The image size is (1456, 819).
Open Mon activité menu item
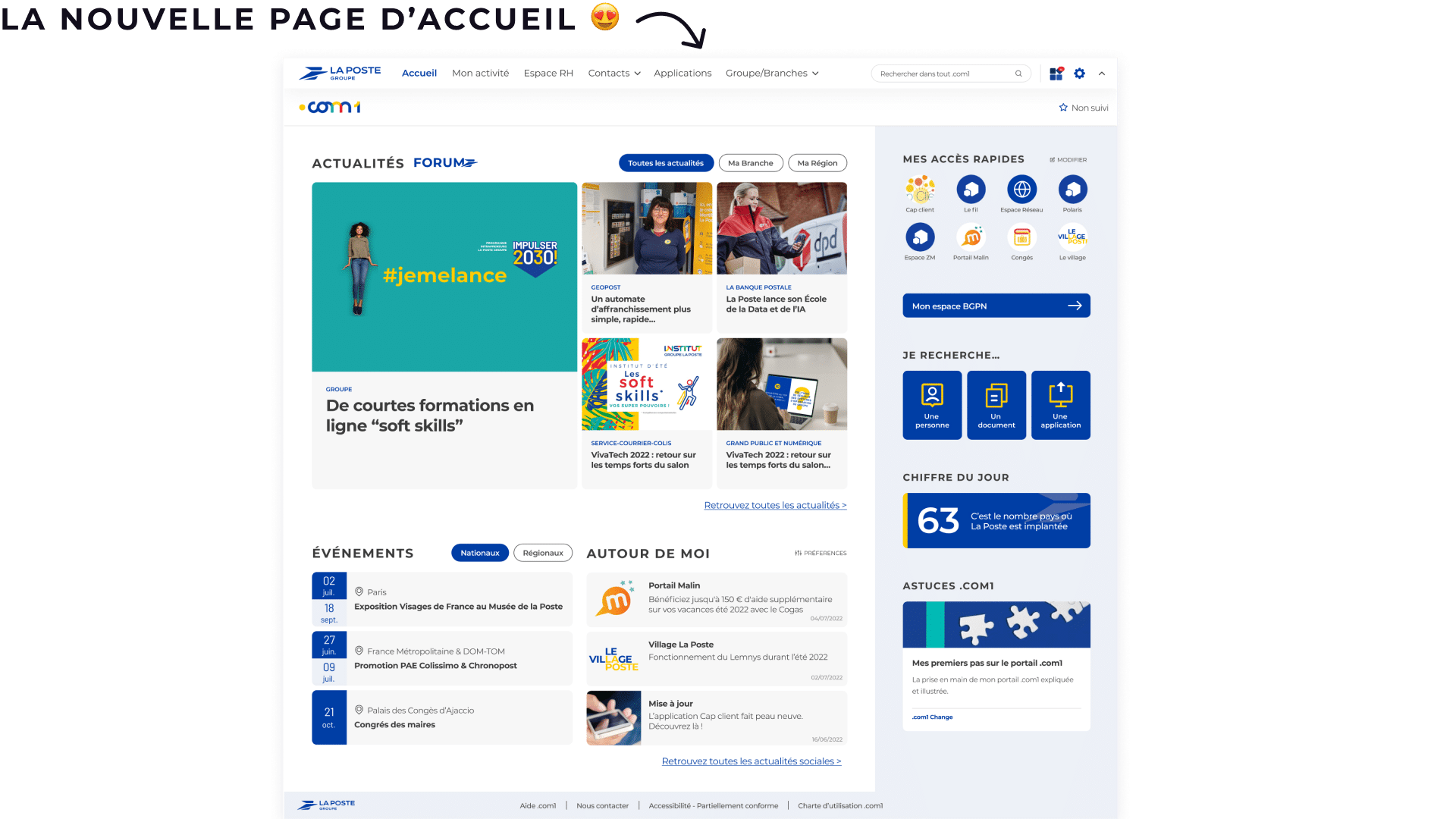[x=481, y=74]
